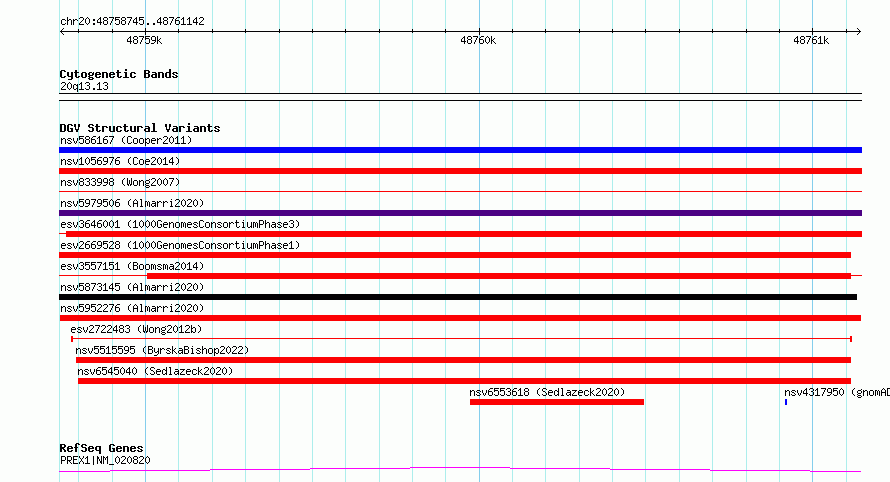Click the nsv586167 (Cooper2011) label
Viewport: 890px width, 482px height.
pyautogui.click(x=126, y=140)
